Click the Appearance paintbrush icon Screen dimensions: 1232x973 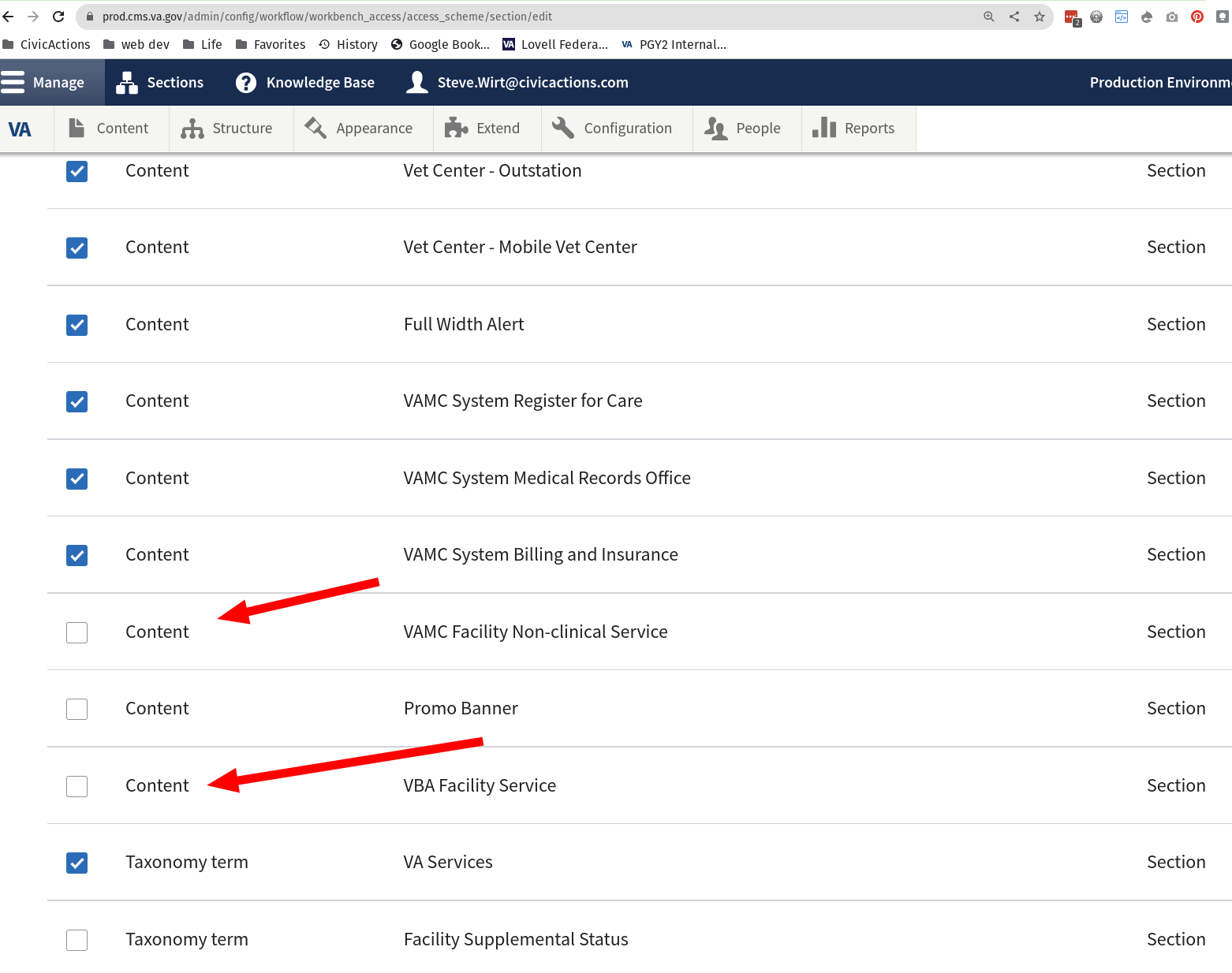tap(315, 128)
